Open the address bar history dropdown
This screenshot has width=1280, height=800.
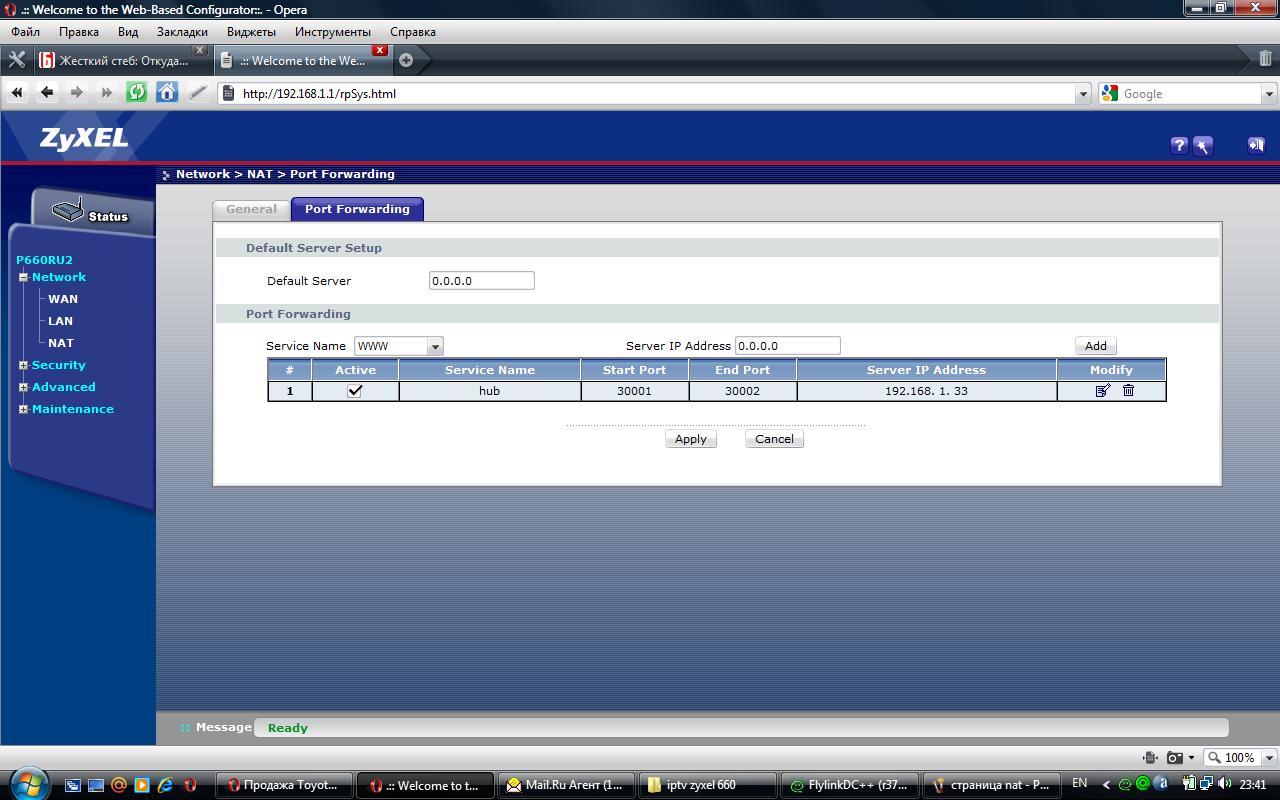(x=1083, y=94)
